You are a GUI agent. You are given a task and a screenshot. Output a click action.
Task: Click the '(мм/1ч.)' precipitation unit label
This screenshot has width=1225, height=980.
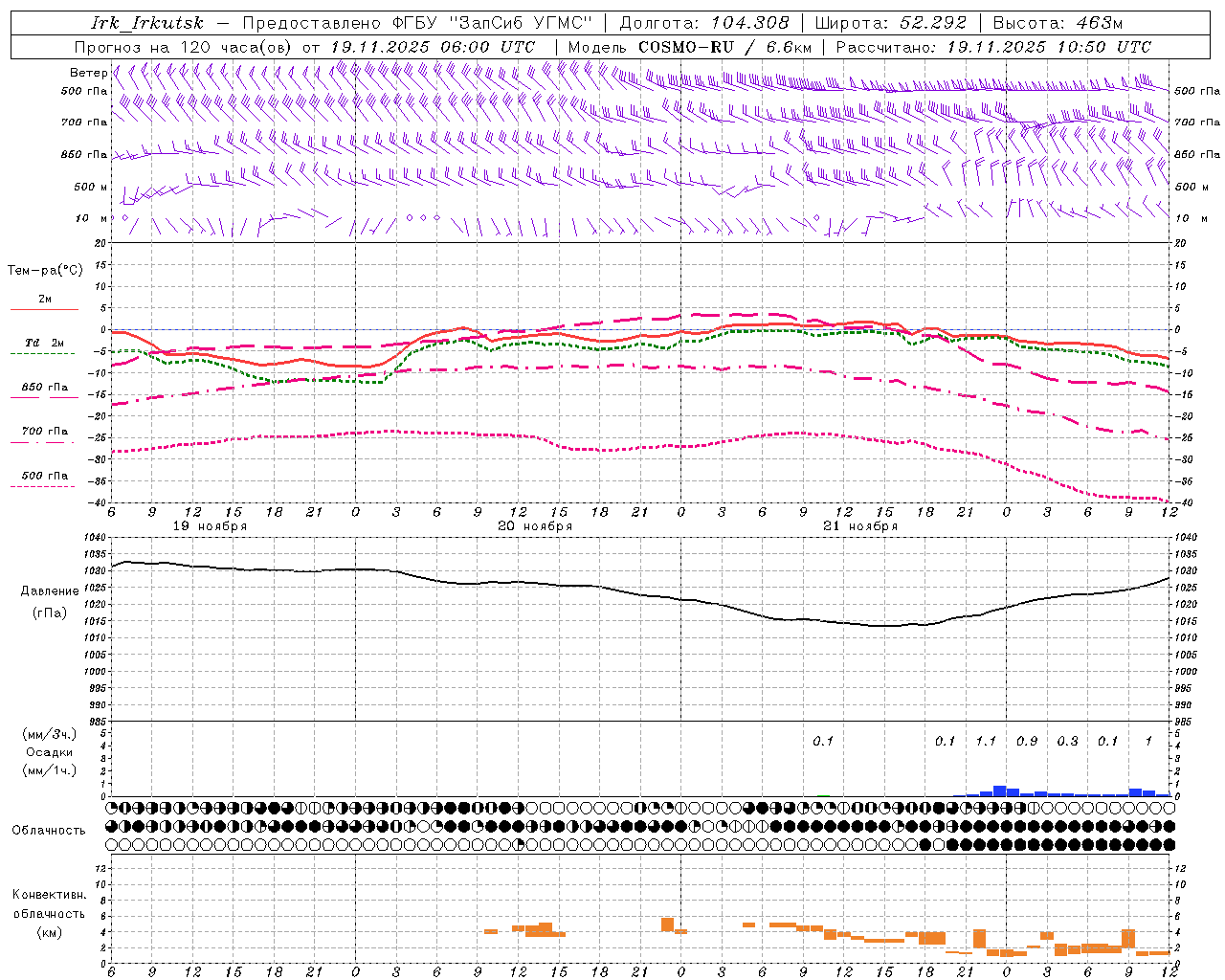coord(50,770)
